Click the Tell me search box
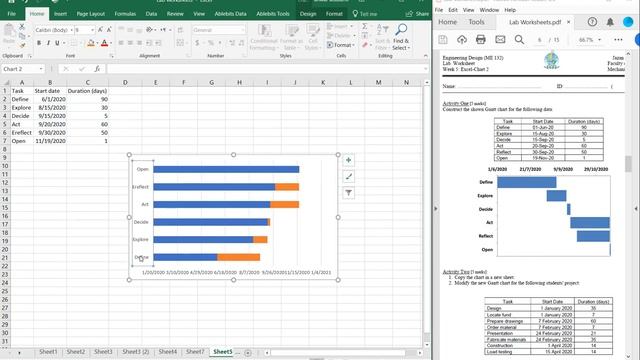Viewport: 640px width, 360px height. pyautogui.click(x=364, y=14)
